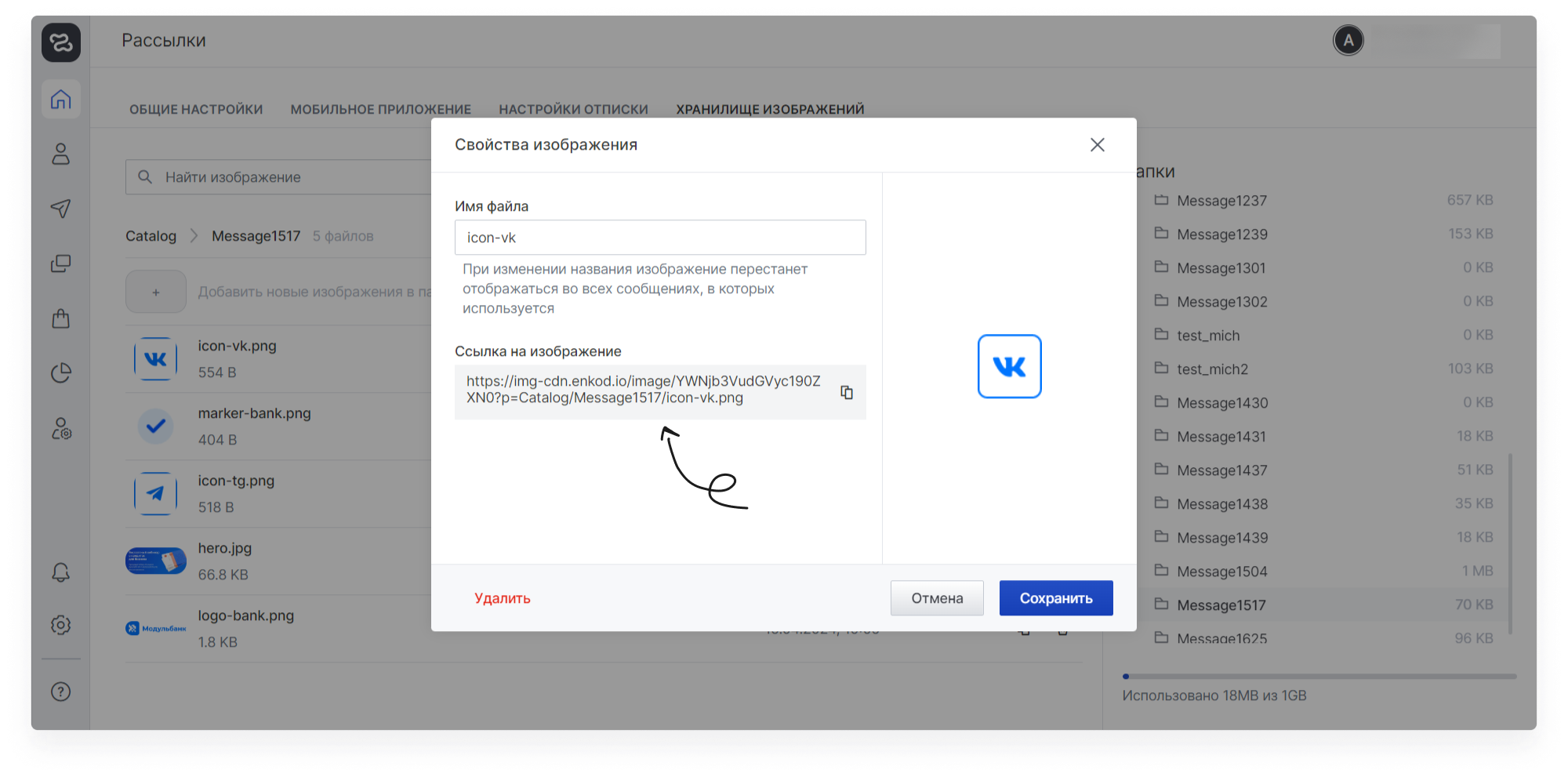Select the logo-bank.png file name
The image size is (1568, 777).
246,615
